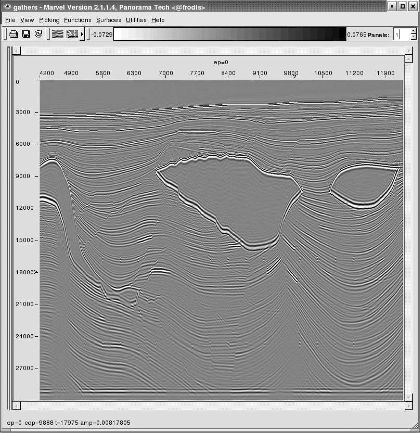
Task: Open the Help menu
Action: pos(158,20)
